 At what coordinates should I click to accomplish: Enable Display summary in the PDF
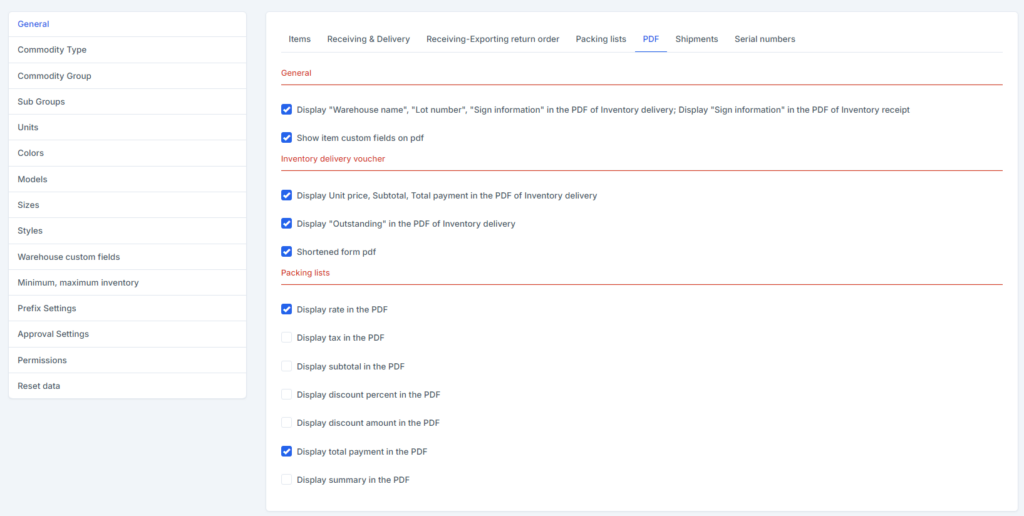pos(287,480)
